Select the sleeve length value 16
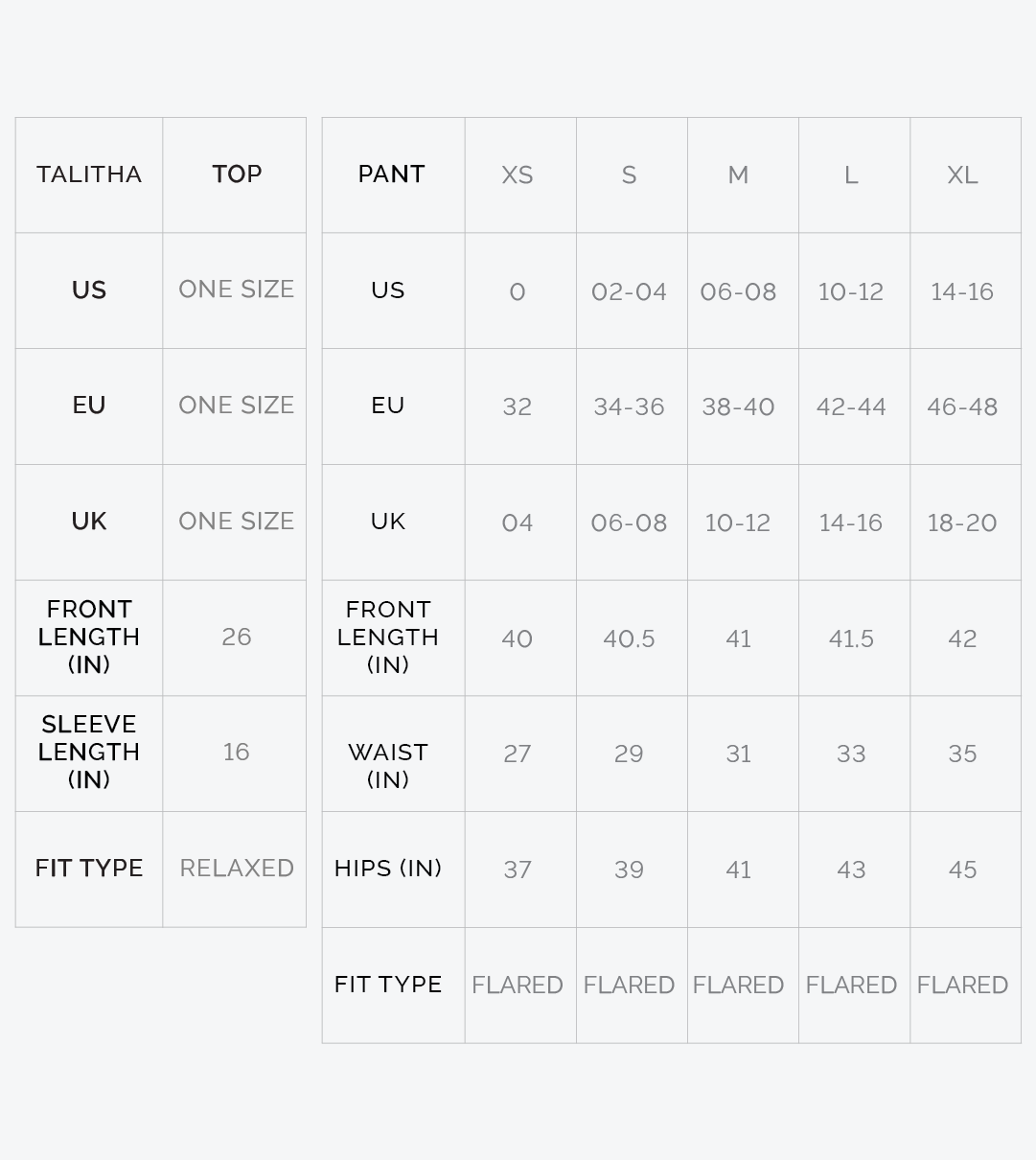This screenshot has width=1036, height=1160. (236, 753)
